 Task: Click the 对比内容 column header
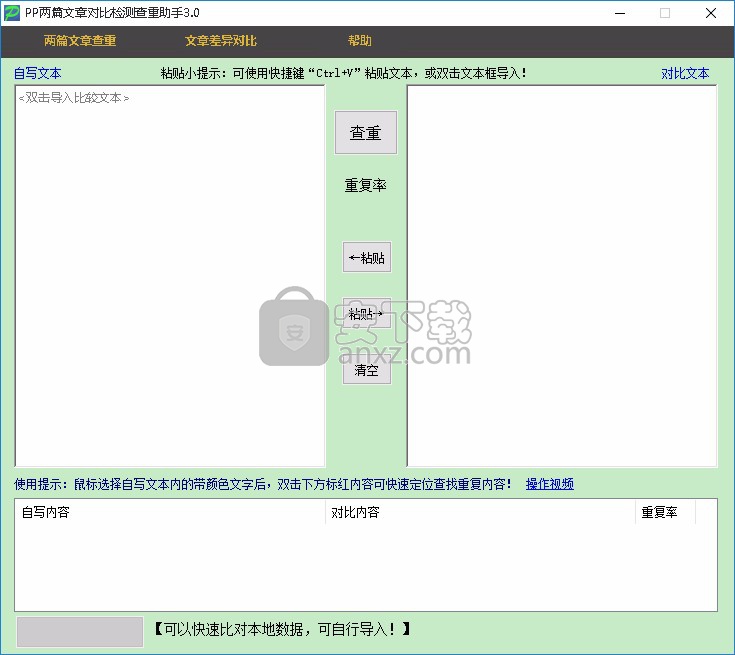click(480, 512)
